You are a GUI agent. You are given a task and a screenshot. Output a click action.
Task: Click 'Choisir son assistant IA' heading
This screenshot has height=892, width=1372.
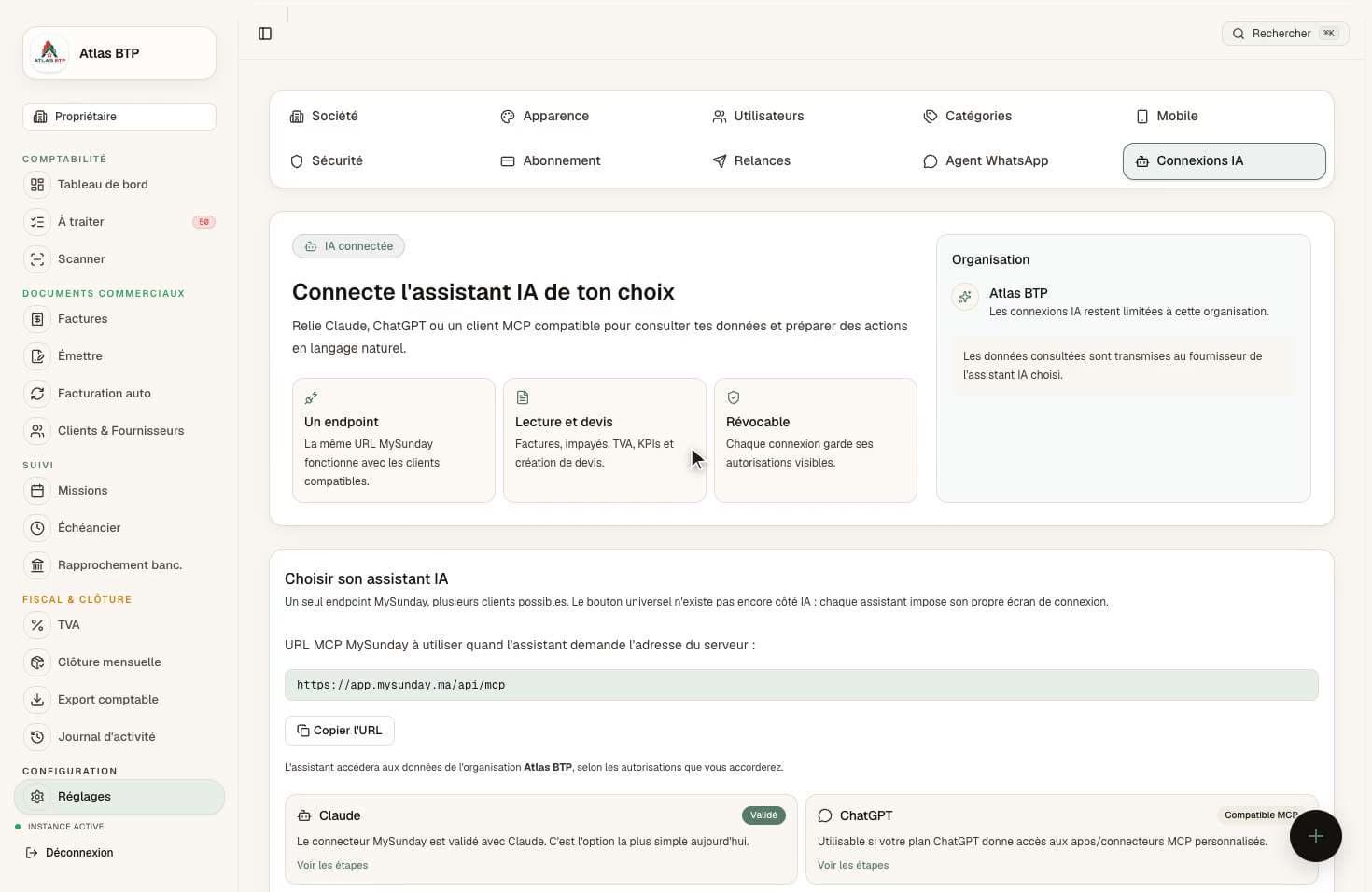pyautogui.click(x=367, y=579)
